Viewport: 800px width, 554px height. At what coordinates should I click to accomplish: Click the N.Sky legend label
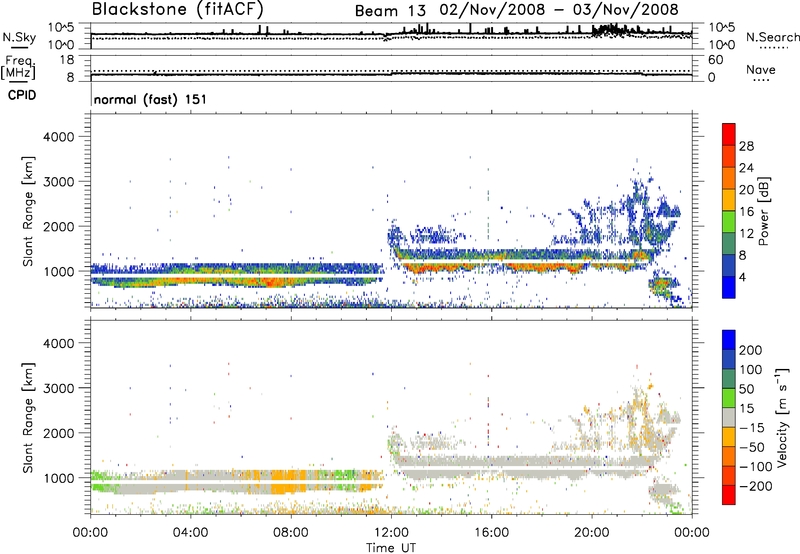19,37
